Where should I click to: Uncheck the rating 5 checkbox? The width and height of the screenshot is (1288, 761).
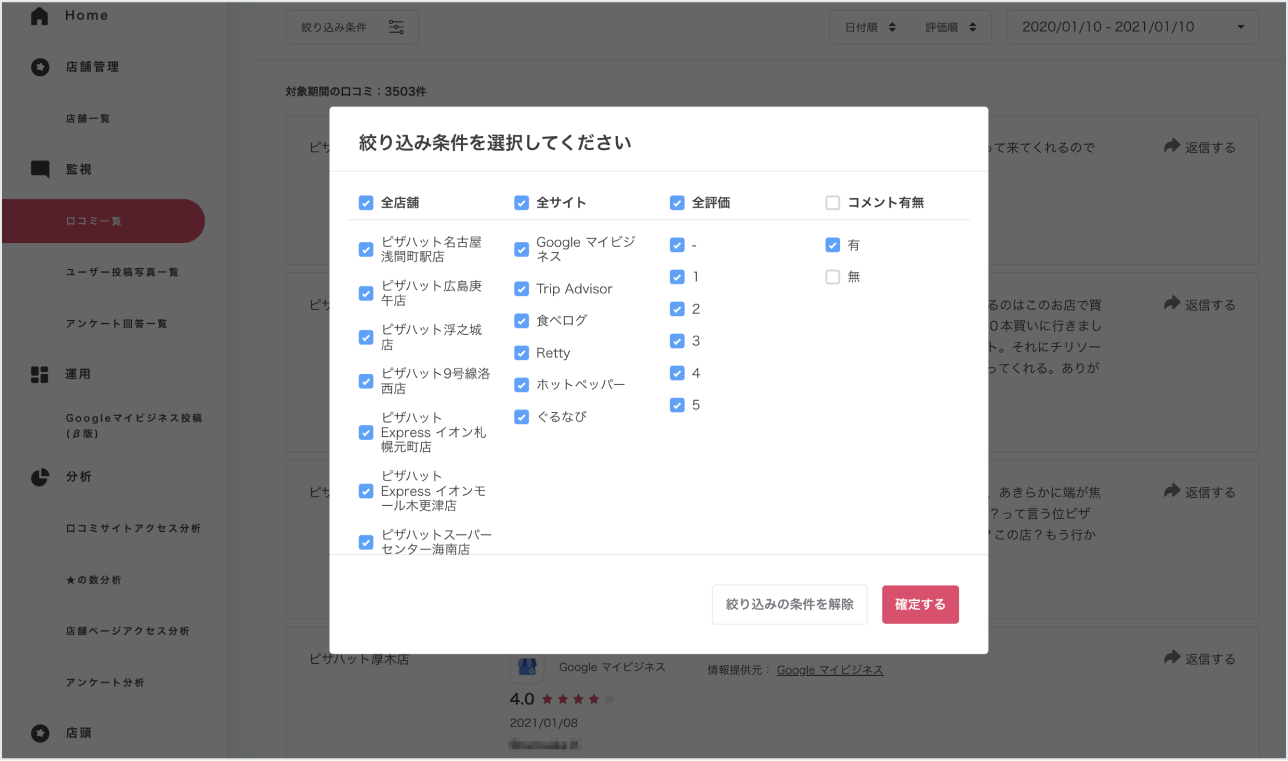tap(677, 404)
